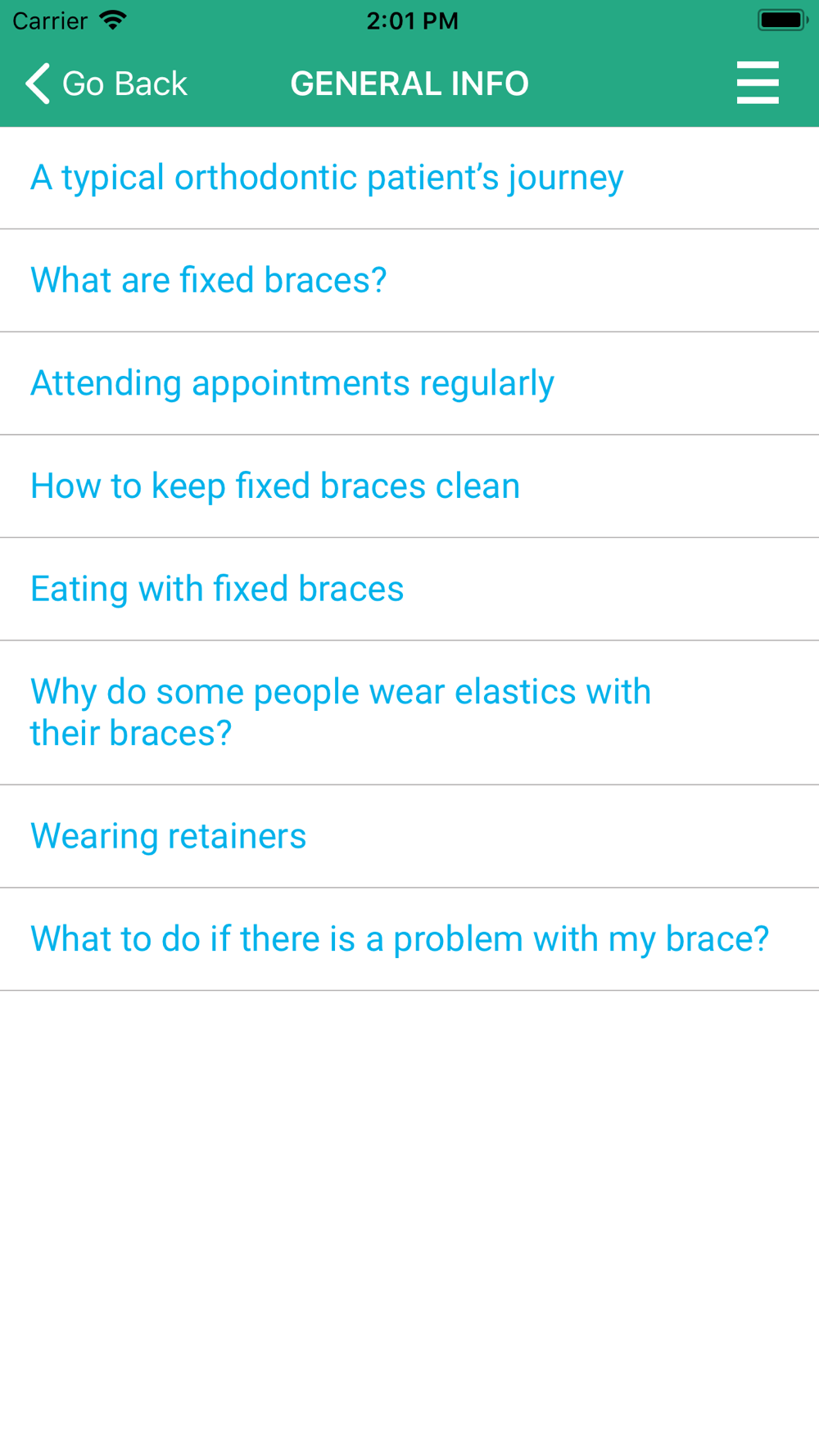
Task: Tap green navigation bar between Go Back and title
Action: pos(239,84)
